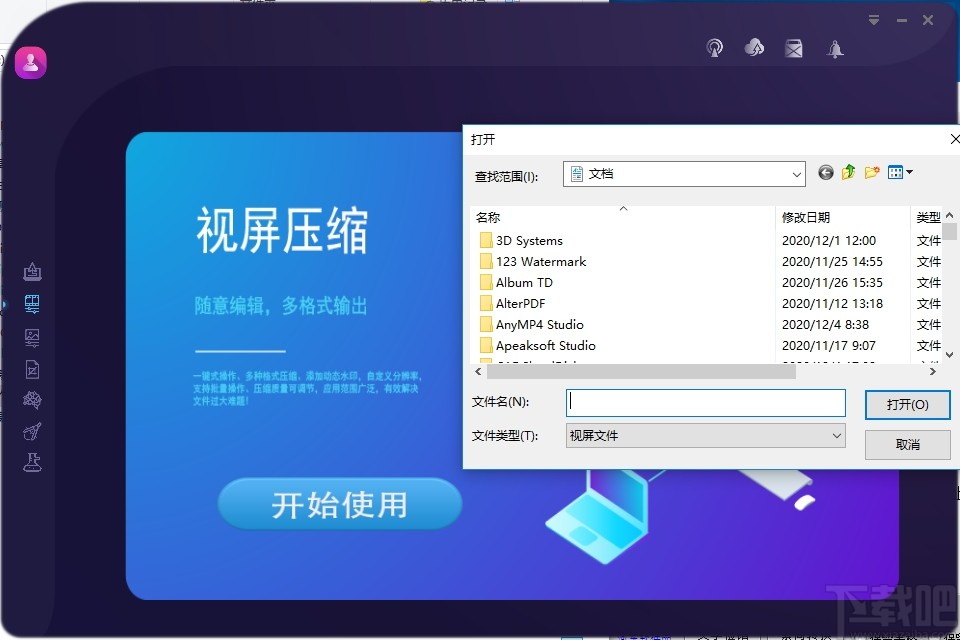The height and width of the screenshot is (640, 960).
Task: Click the 取消 cancel button
Action: point(906,444)
